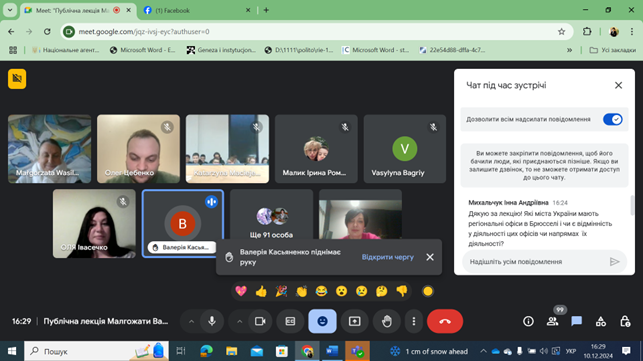Turn on captions with the CC icon

coord(290,321)
